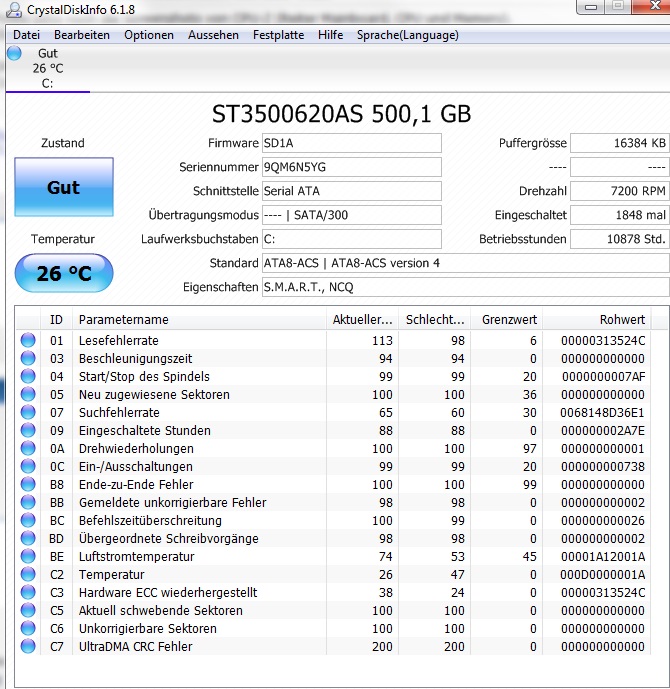Image resolution: width=670 pixels, height=689 pixels.
Task: Open the Aussehen menu
Action: point(213,35)
